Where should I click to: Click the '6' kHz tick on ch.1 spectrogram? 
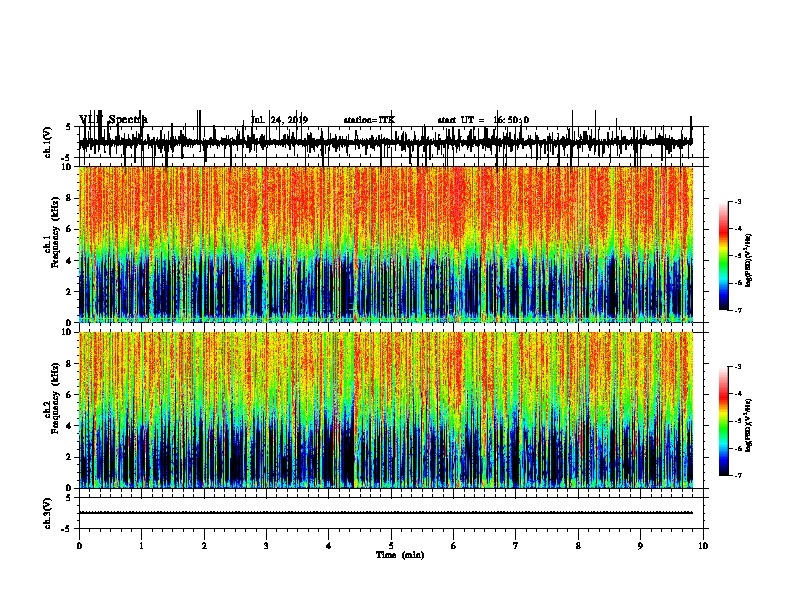point(70,229)
